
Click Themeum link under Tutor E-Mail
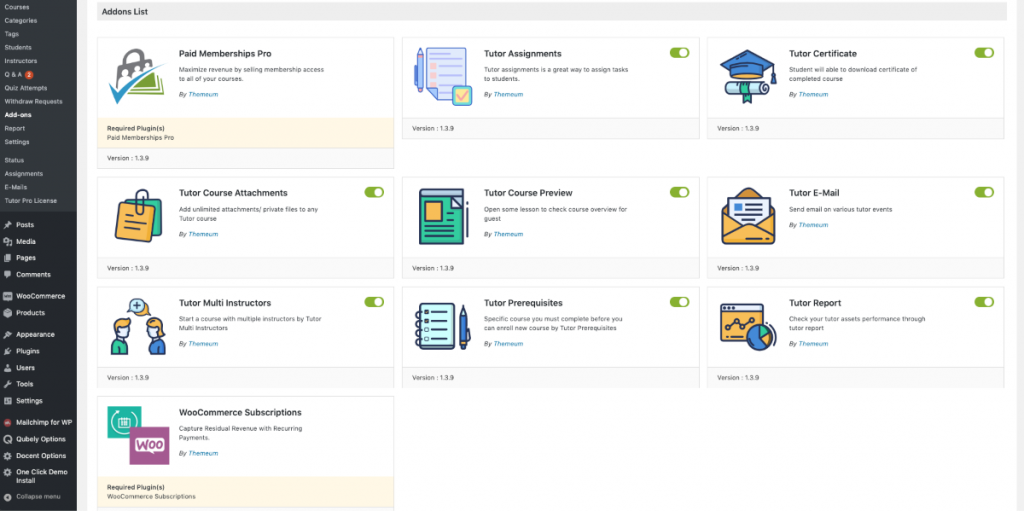pyautogui.click(x=813, y=225)
